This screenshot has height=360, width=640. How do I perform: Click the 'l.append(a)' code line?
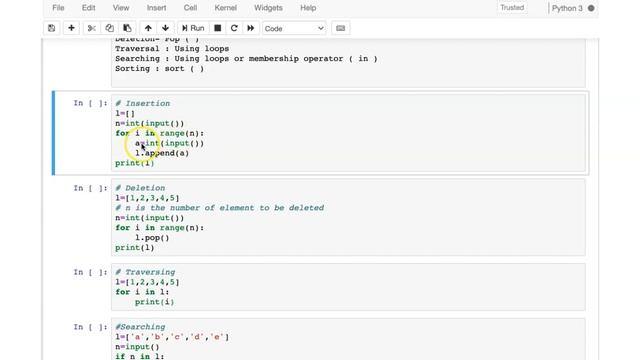pos(162,153)
